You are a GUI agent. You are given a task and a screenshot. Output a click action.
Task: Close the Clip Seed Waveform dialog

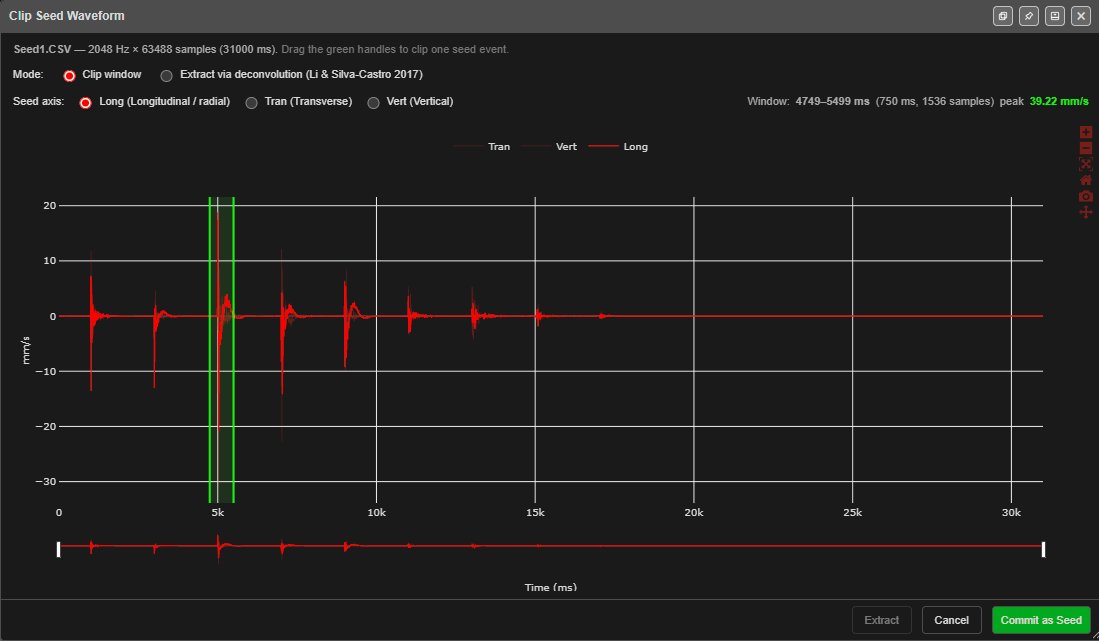tap(1081, 15)
